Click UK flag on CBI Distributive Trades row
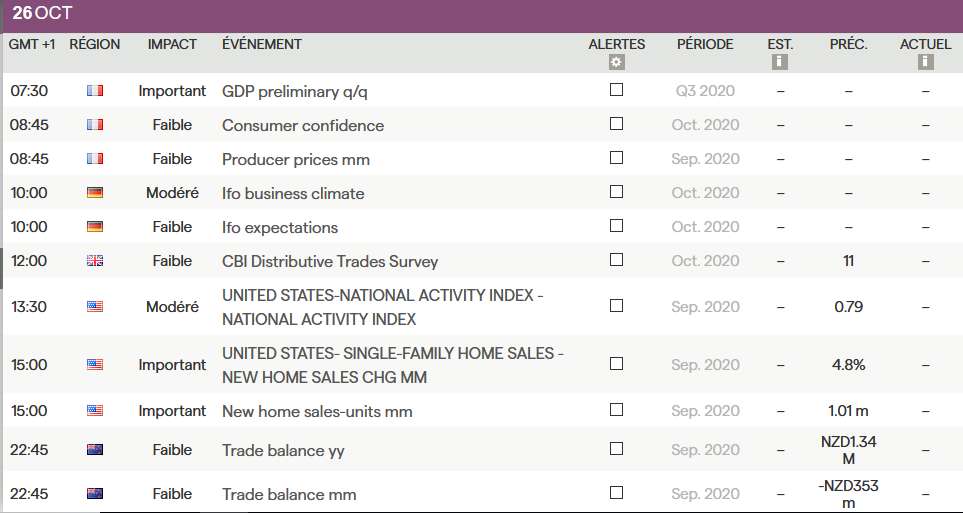 (x=95, y=261)
